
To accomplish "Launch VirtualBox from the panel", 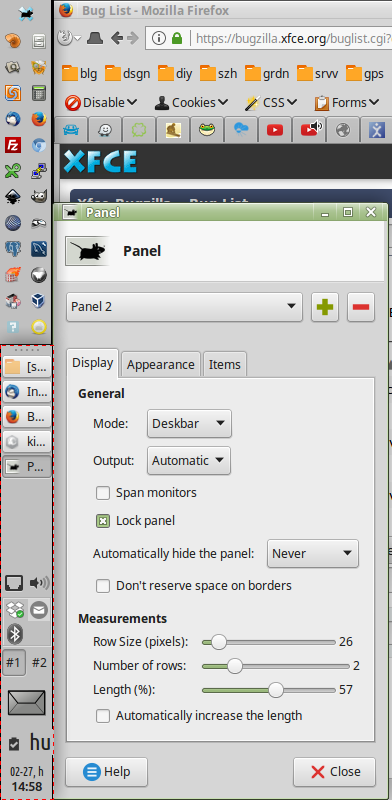I will [x=38, y=301].
